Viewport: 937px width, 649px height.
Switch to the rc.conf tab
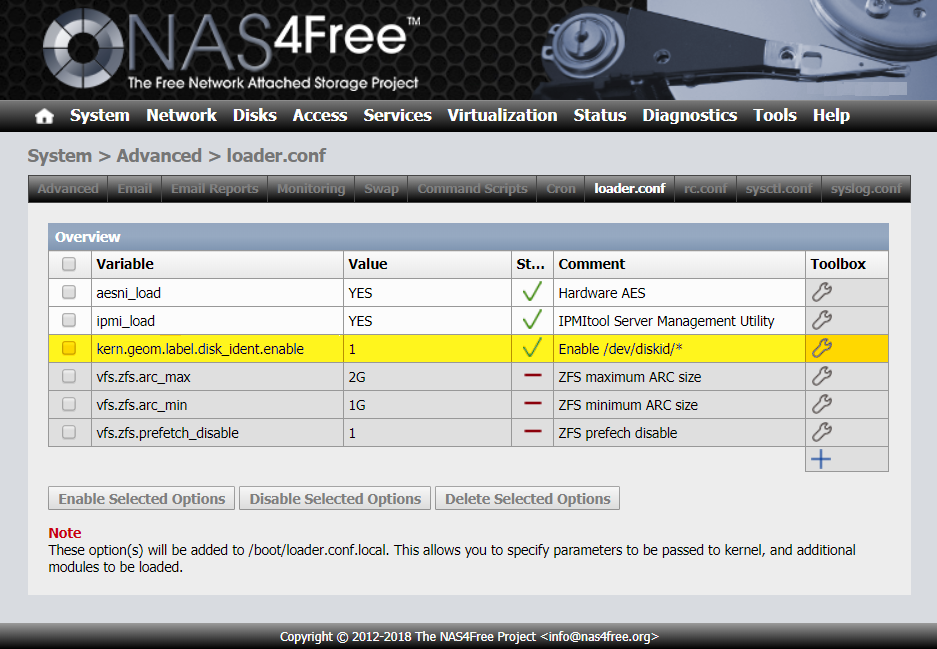[705, 189]
